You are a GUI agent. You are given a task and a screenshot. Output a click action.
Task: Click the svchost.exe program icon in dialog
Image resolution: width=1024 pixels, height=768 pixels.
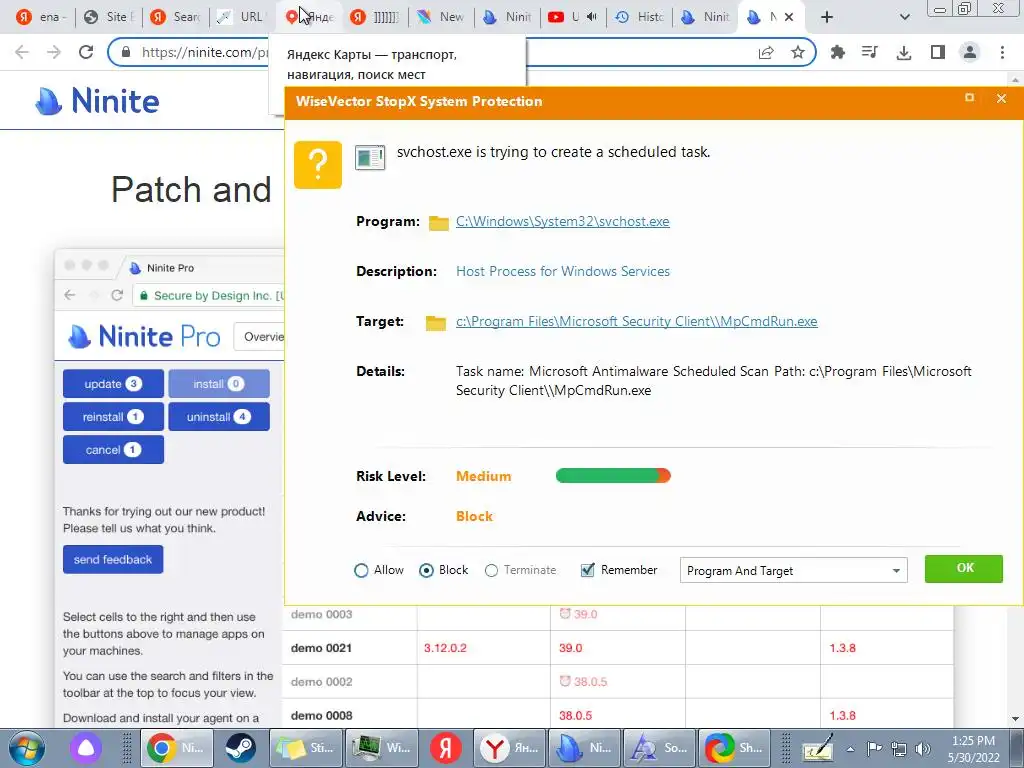(370, 157)
